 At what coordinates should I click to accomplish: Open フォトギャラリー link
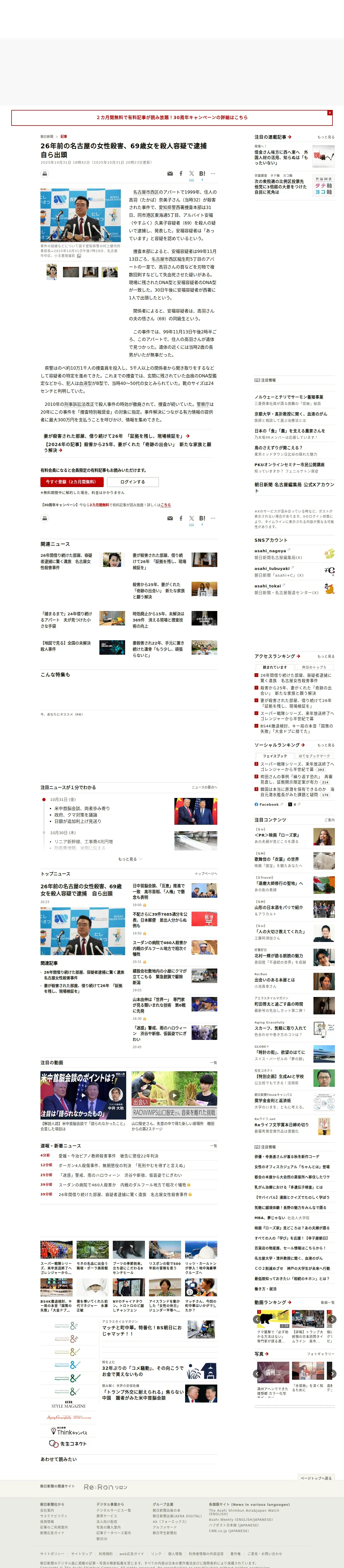320,1354
